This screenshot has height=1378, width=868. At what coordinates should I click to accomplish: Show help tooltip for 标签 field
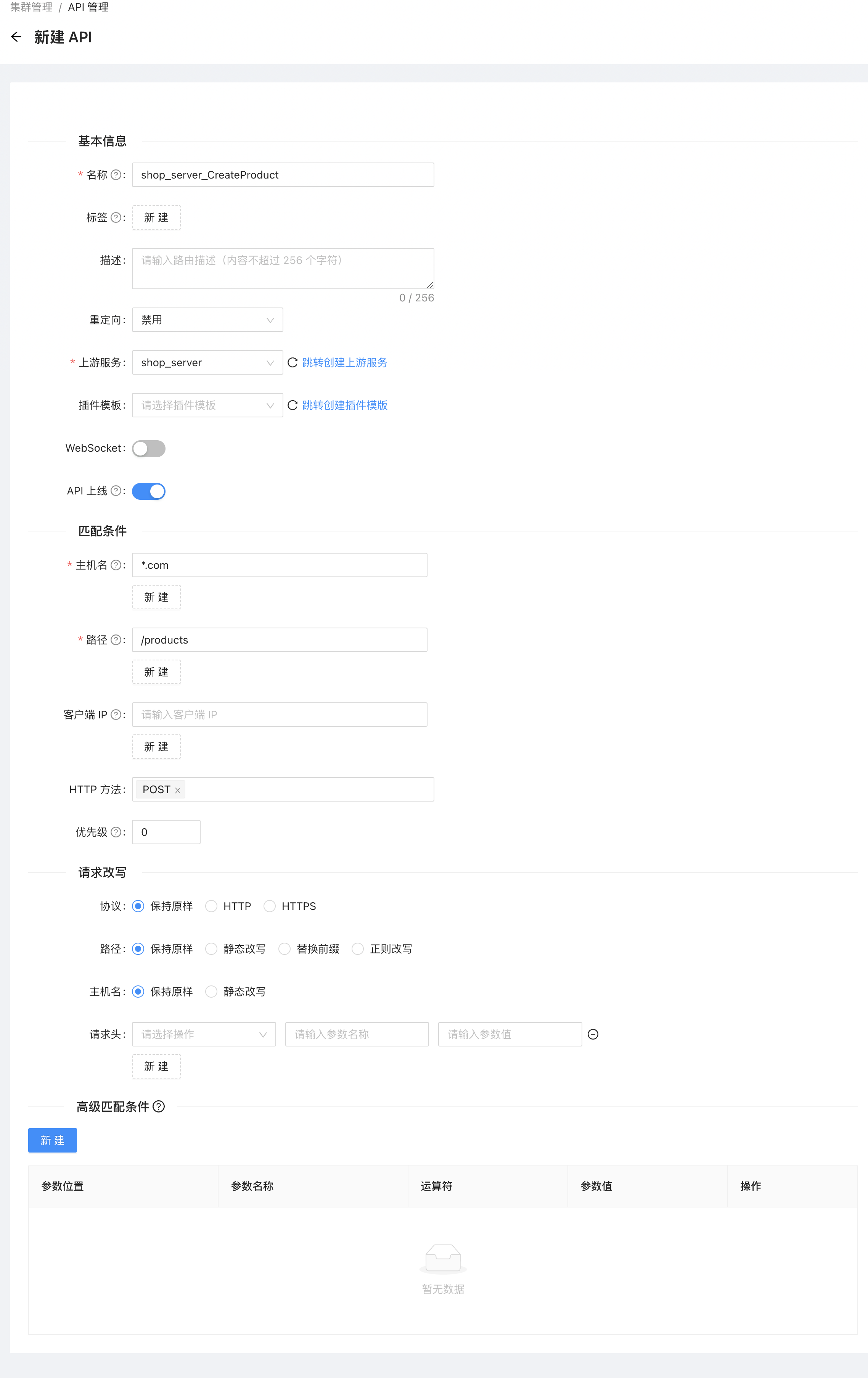tap(116, 217)
